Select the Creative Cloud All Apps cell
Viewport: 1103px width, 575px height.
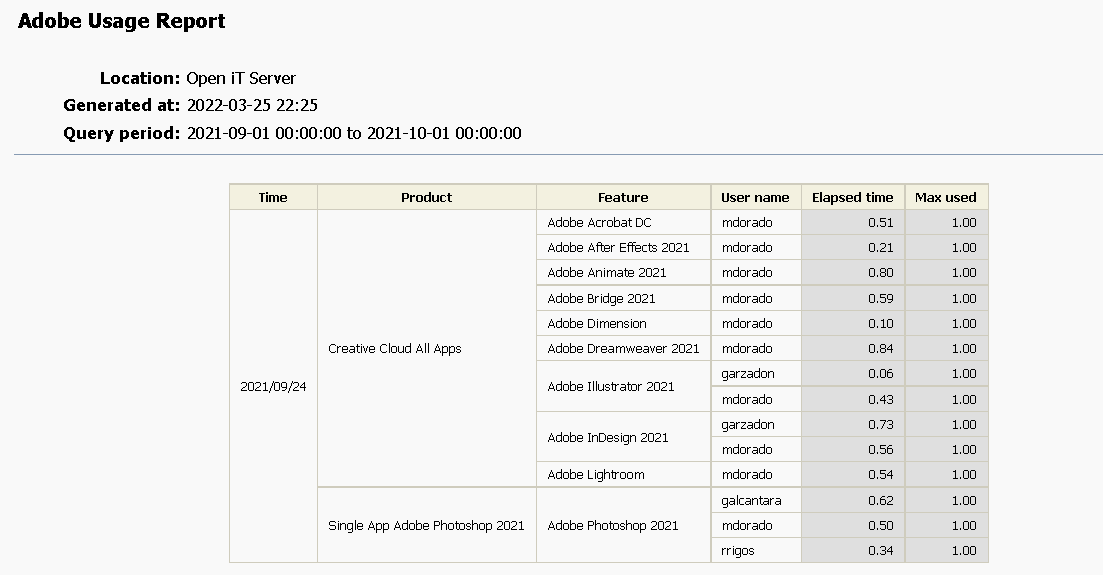click(x=426, y=348)
